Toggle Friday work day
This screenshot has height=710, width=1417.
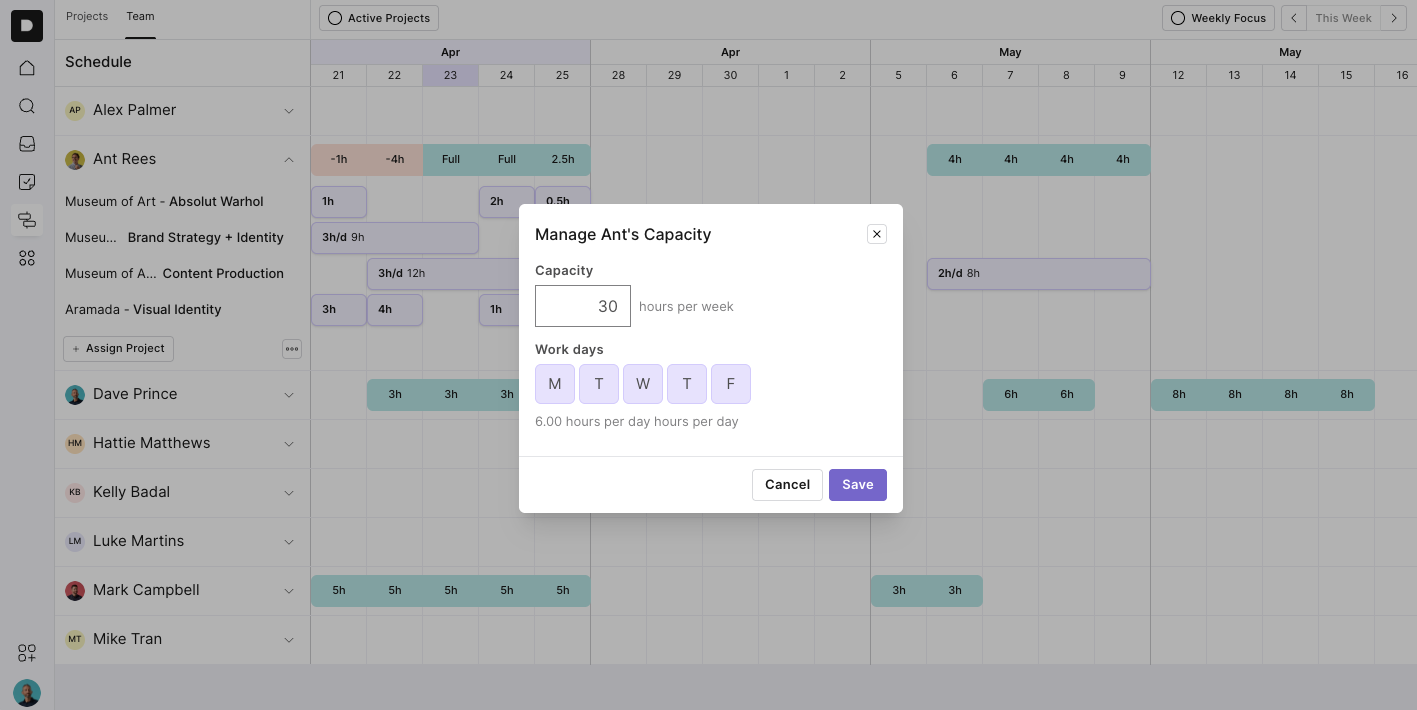(x=731, y=384)
